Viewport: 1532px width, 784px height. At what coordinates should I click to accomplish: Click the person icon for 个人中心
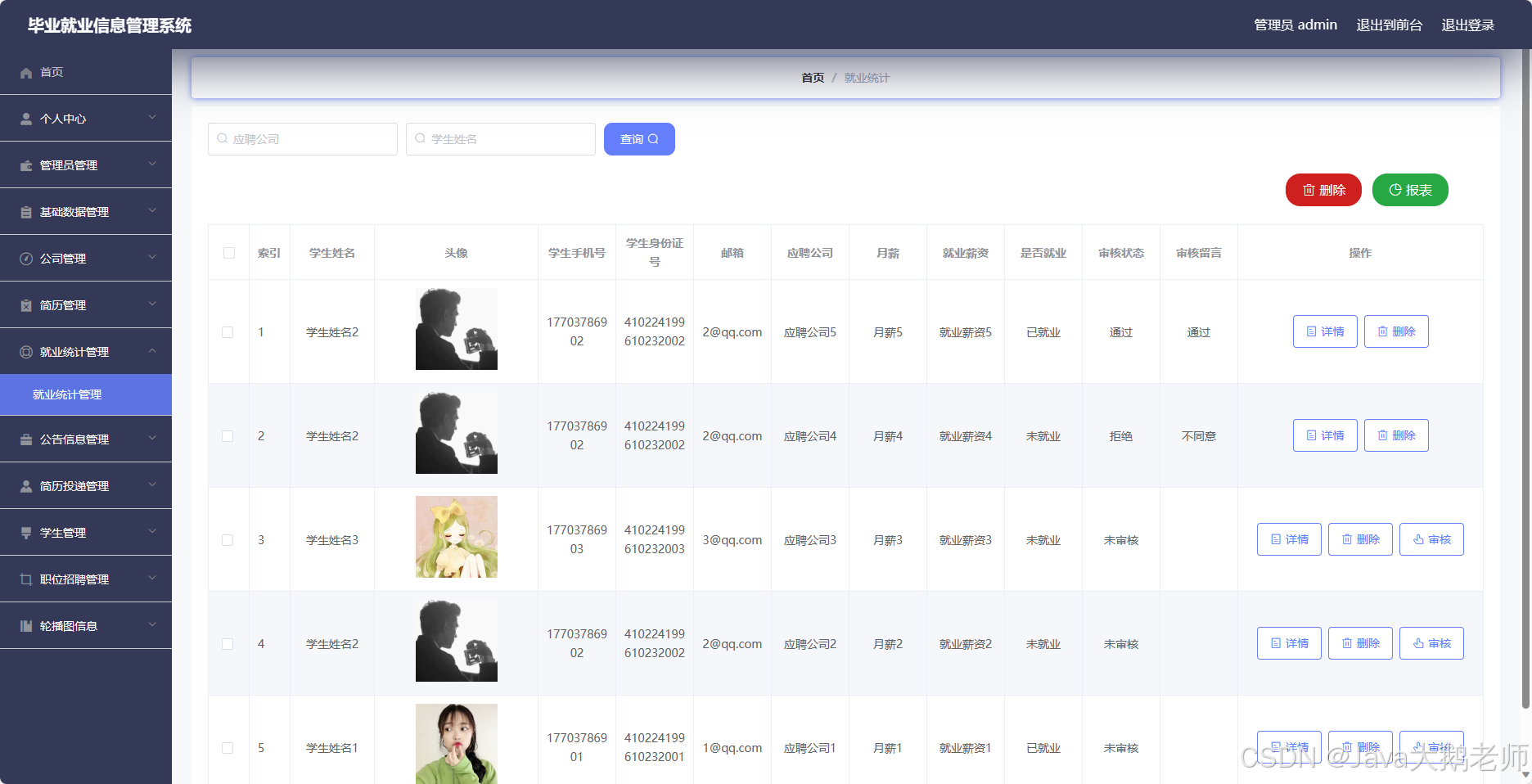coord(26,119)
